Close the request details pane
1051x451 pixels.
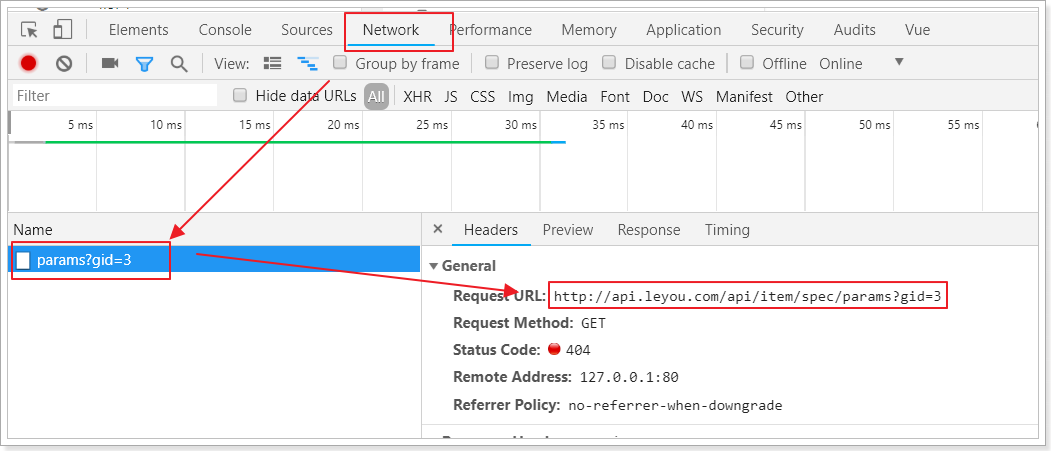(x=437, y=230)
